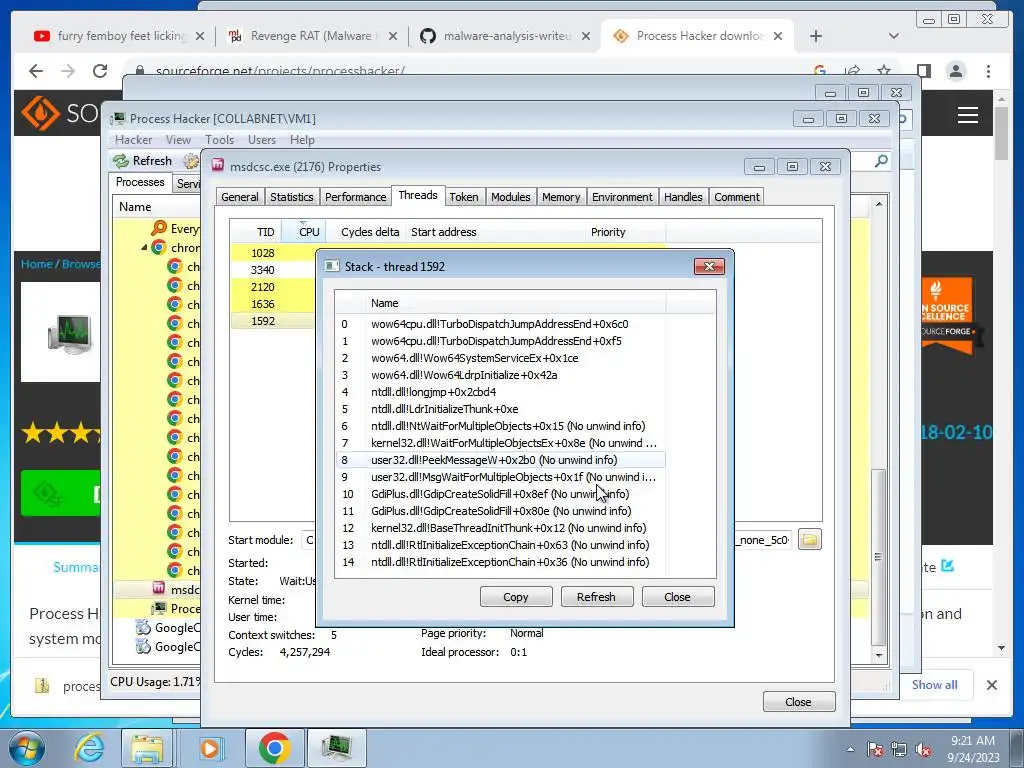
Task: Close the YouTube browser tab
Action: tap(200, 36)
